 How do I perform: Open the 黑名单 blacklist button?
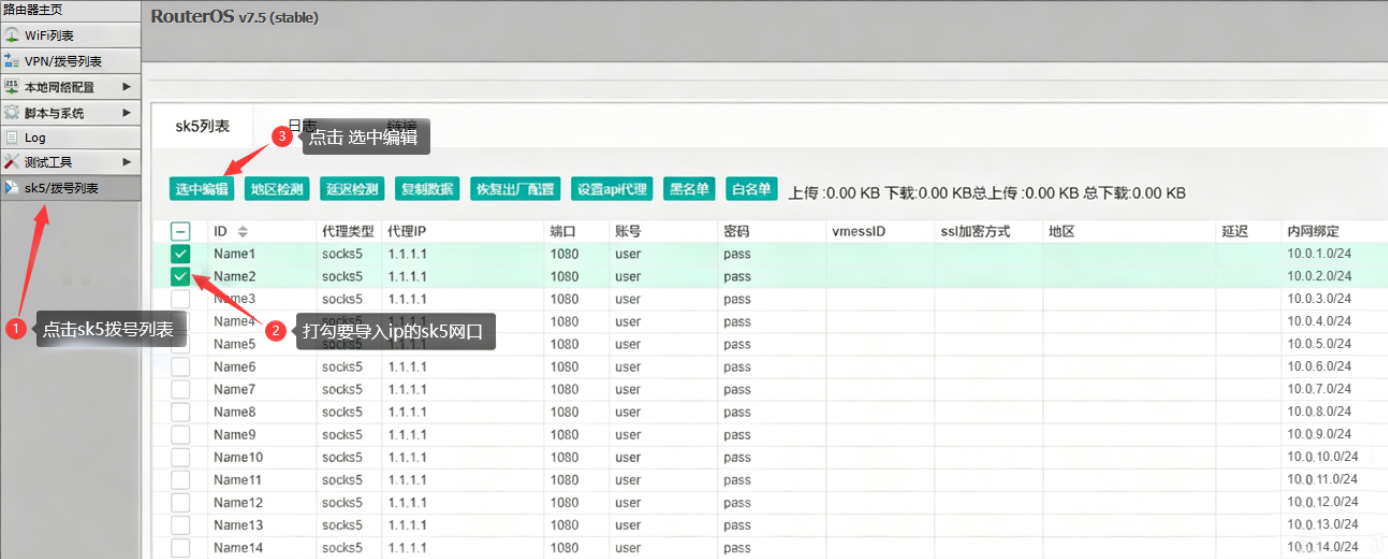click(690, 189)
